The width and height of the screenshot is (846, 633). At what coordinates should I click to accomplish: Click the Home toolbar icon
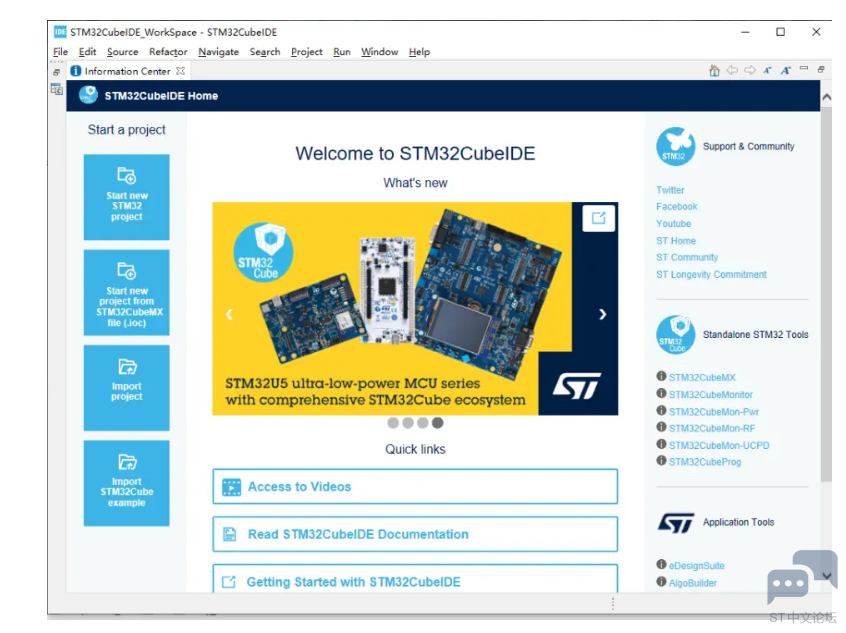[714, 70]
